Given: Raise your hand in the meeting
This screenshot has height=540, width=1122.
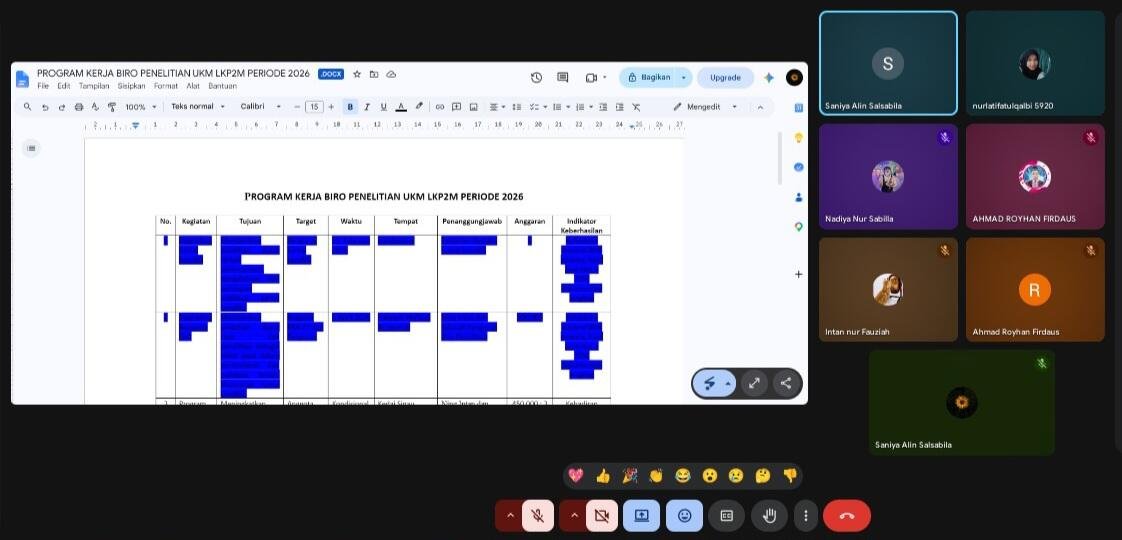Looking at the screenshot, I should (770, 516).
